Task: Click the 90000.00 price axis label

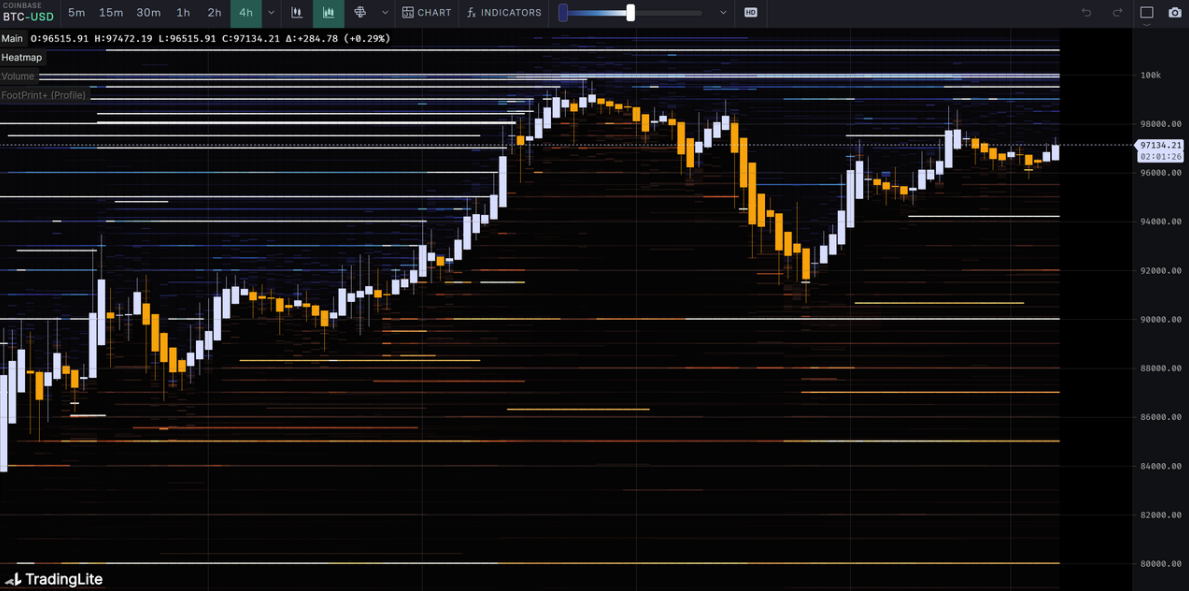Action: (x=1160, y=319)
